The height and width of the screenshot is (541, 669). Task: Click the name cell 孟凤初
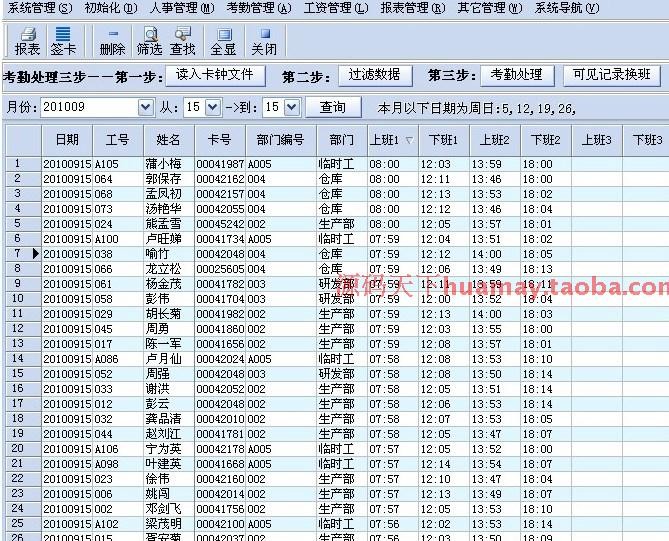click(169, 194)
